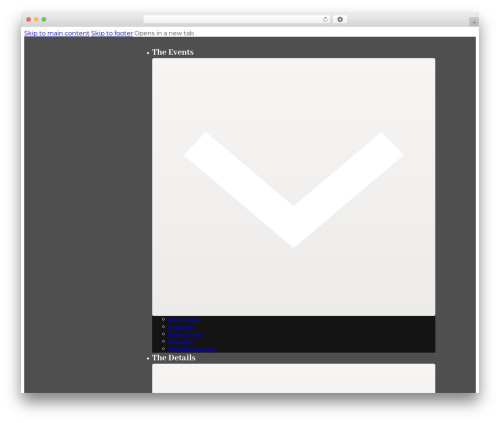Follow the Skip to main content link
This screenshot has height=423, width=500.
coord(57,33)
